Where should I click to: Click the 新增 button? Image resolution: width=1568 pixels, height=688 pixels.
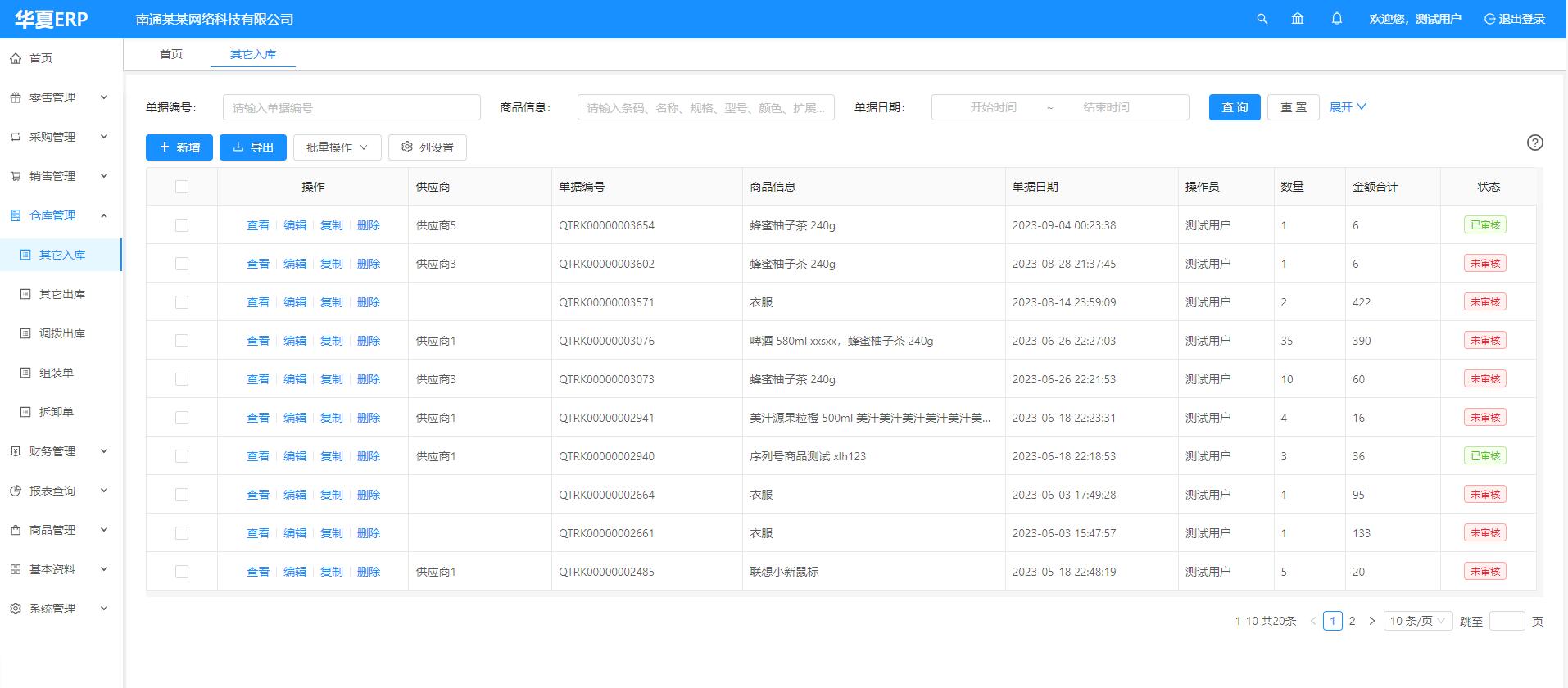pyautogui.click(x=179, y=147)
